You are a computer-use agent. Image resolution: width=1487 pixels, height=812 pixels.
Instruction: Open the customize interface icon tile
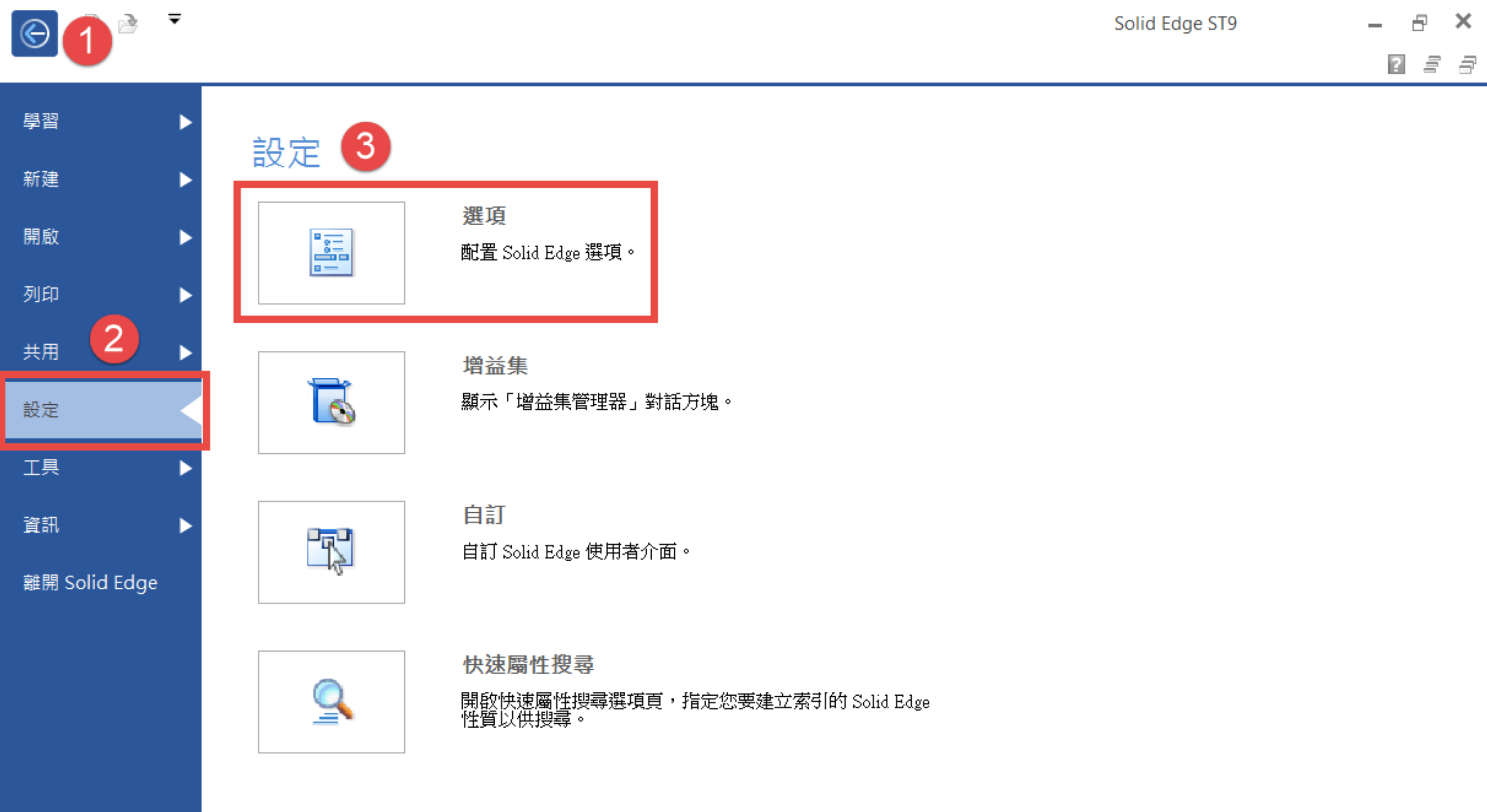(331, 552)
